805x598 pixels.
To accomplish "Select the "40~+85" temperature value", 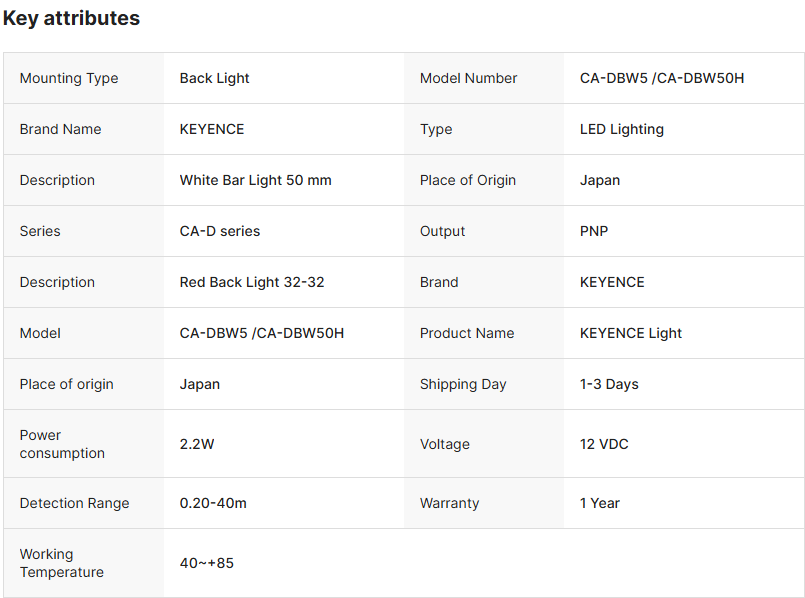I will (x=207, y=563).
